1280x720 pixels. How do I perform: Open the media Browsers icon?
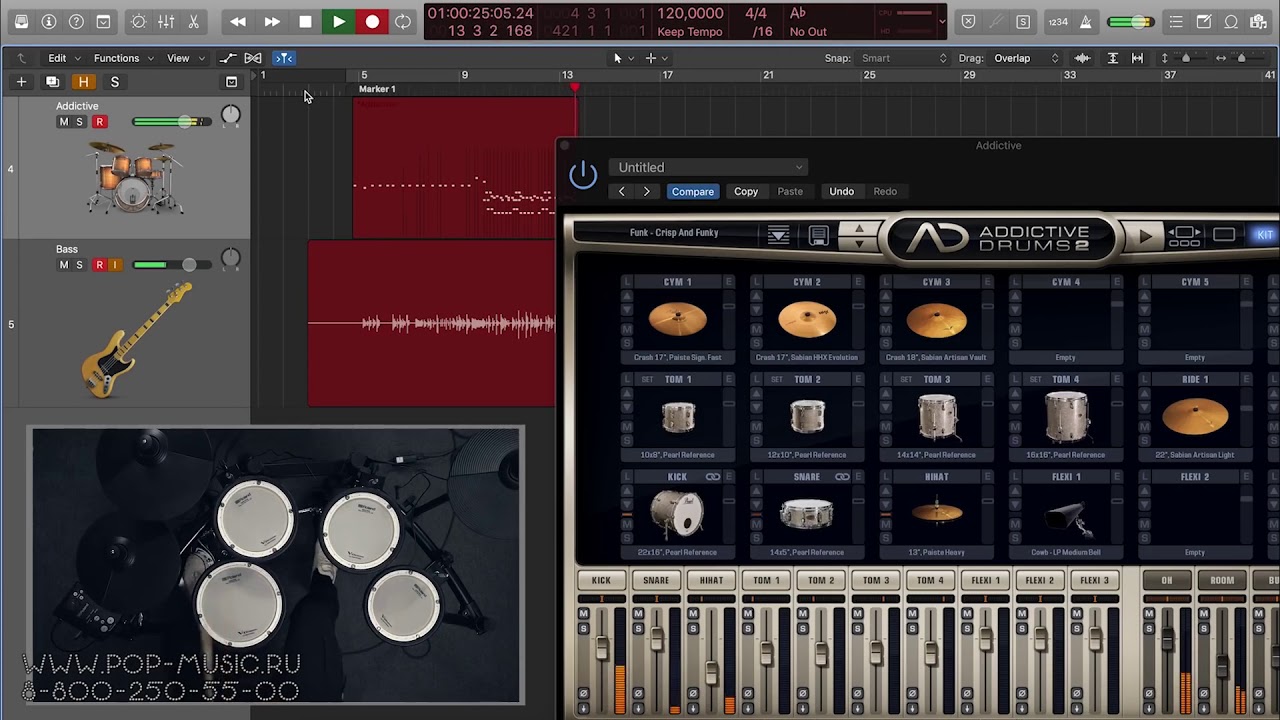(1259, 21)
